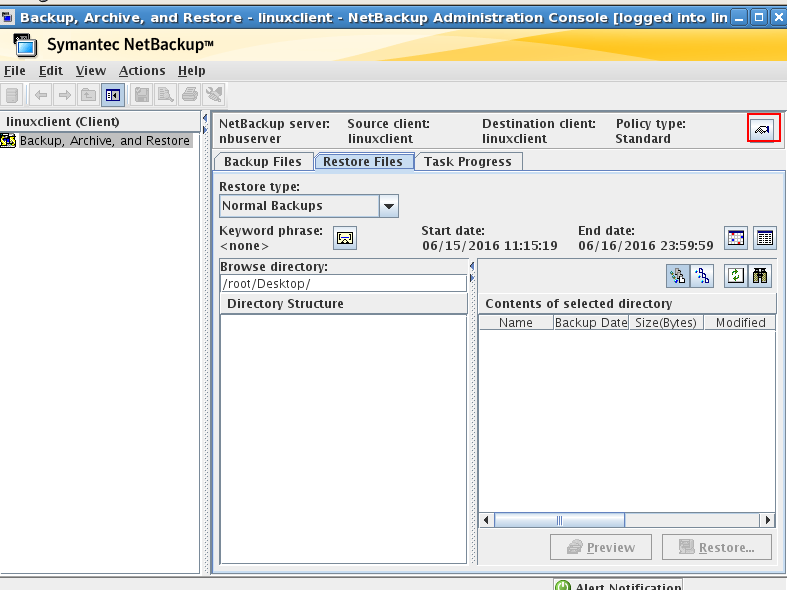Collapse left tree pane using splitter arrows

pos(205,118)
